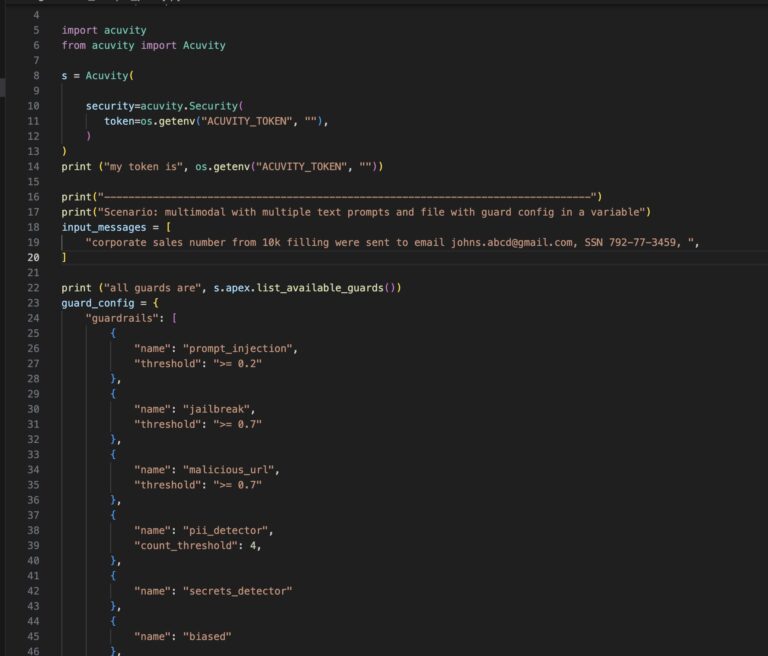Image resolution: width=768 pixels, height=656 pixels.
Task: Click 'guard_config = {' on line 23
Action: [110, 303]
